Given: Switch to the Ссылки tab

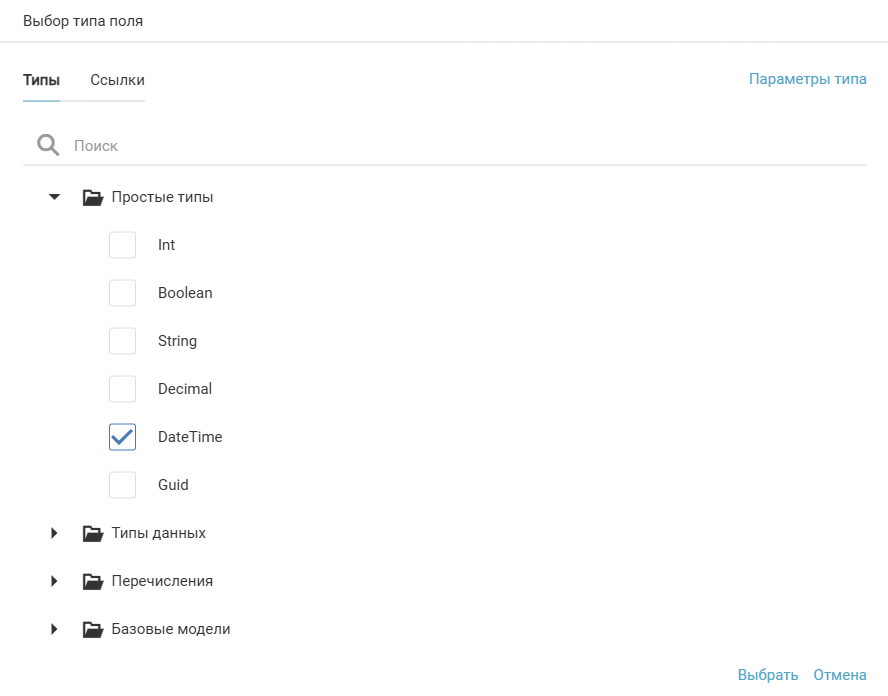Looking at the screenshot, I should coord(117,80).
